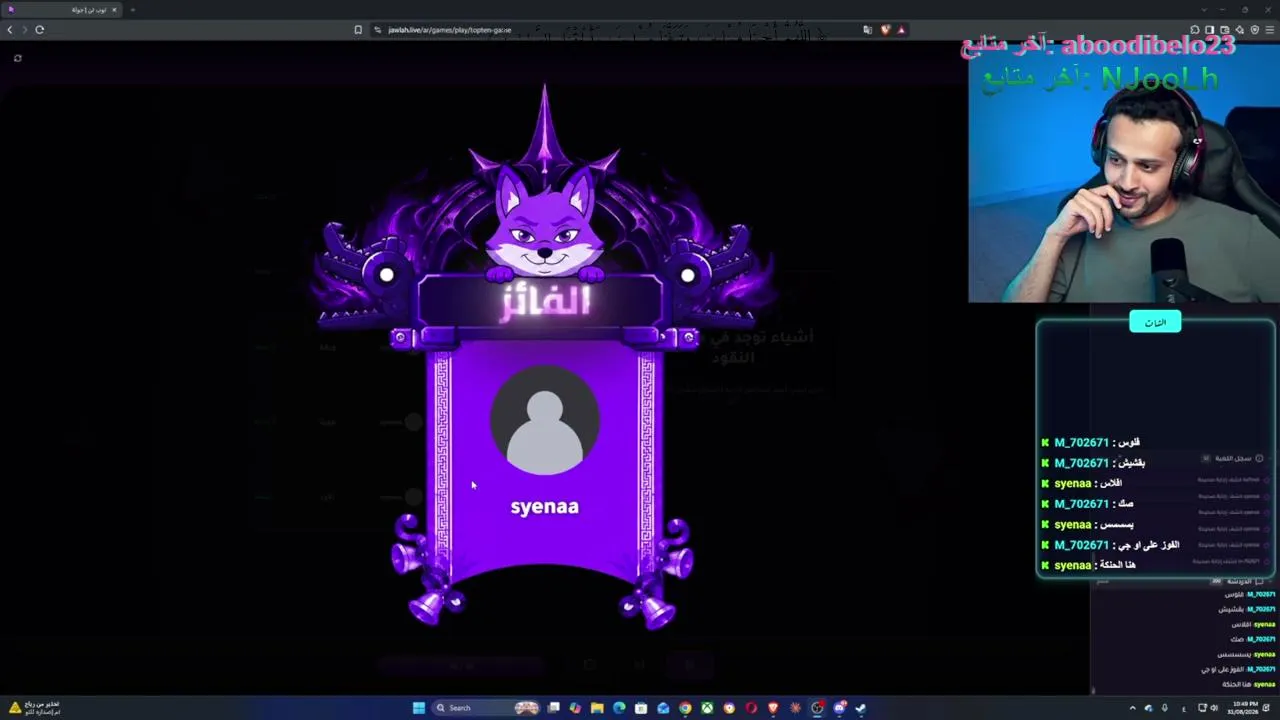Click chat message 'هنا الحنكة' in overlay
Viewport: 1280px width, 720px height.
click(1116, 565)
